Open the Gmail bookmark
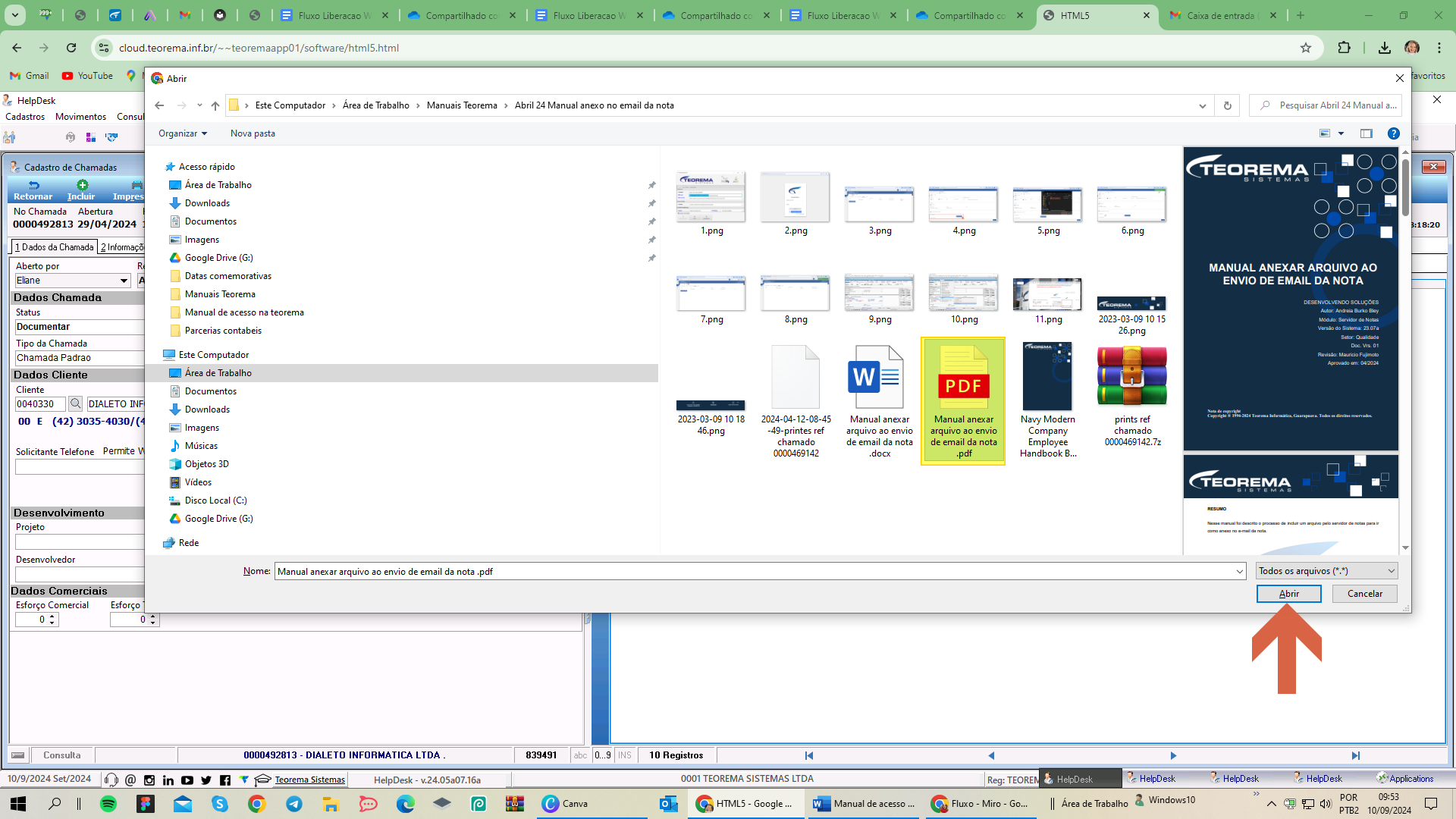 pos(29,76)
